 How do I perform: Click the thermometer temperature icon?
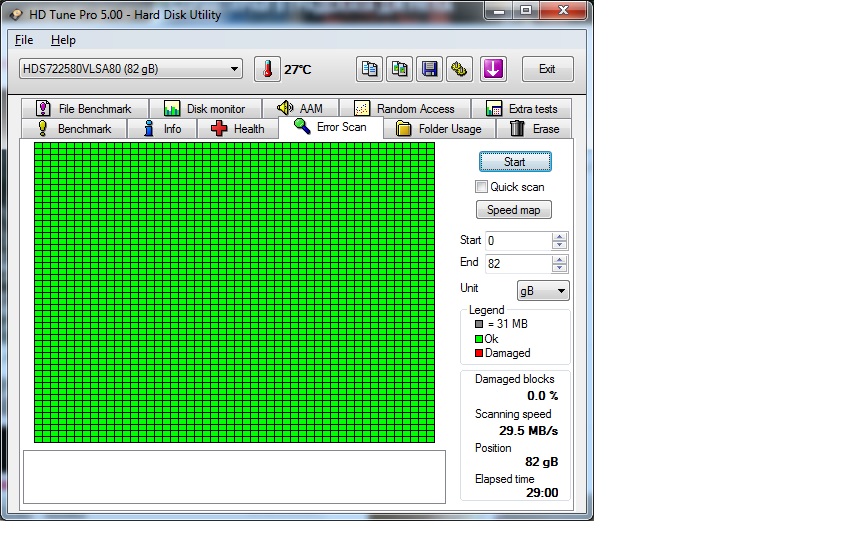[x=267, y=69]
